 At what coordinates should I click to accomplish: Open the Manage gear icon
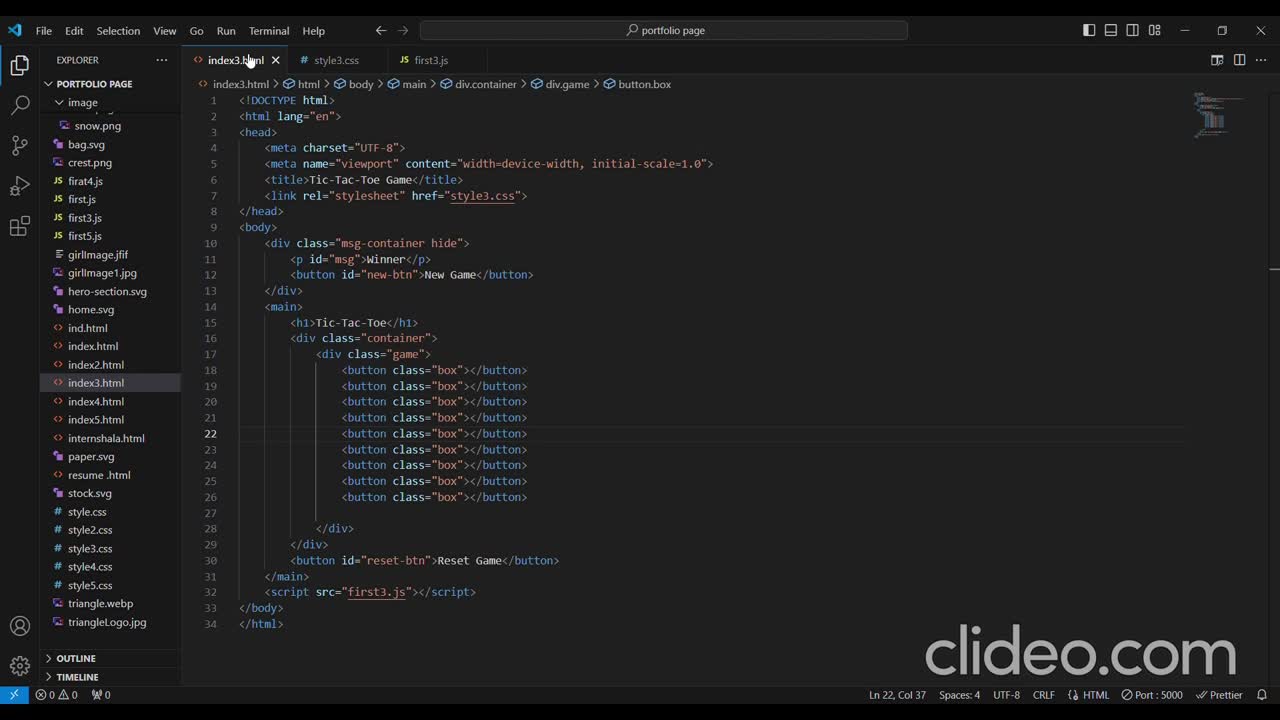tap(20, 666)
